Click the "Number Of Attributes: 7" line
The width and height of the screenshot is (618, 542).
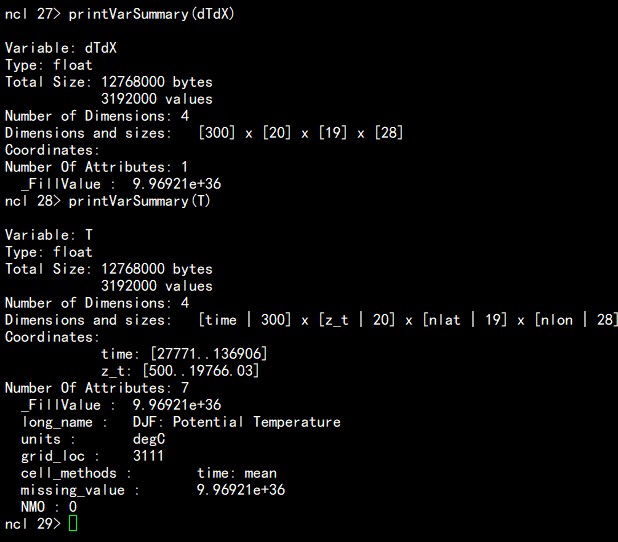click(x=96, y=388)
